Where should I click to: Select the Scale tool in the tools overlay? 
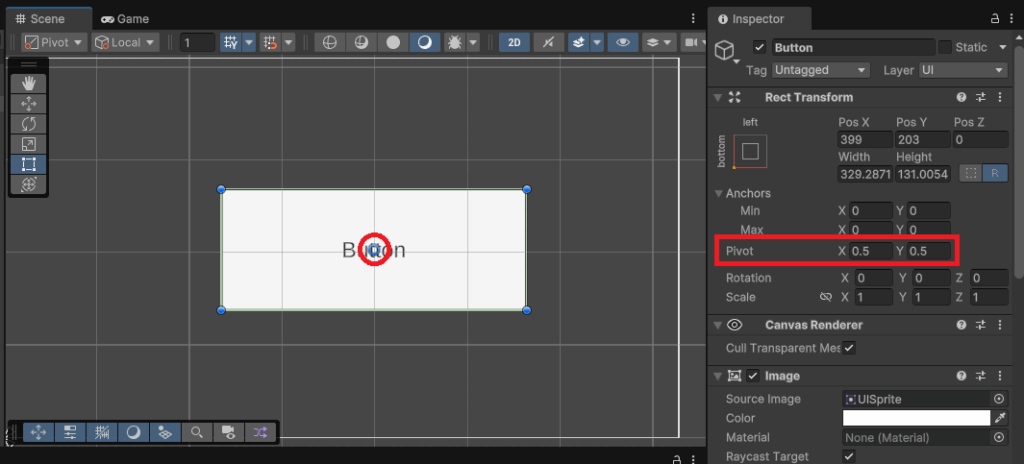29,144
